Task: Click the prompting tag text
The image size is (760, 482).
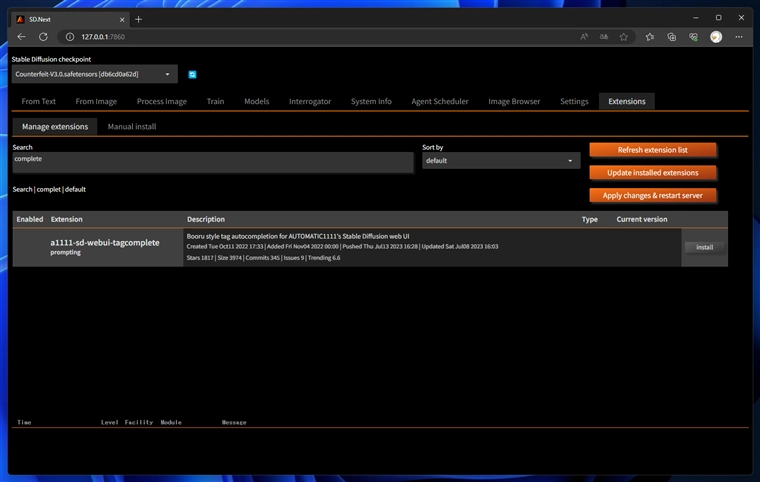Action: click(65, 253)
